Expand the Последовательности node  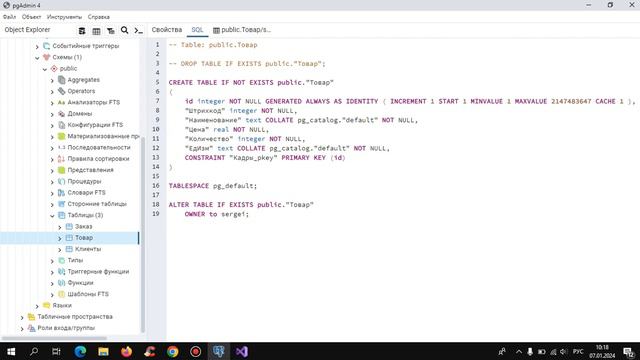pos(52,148)
